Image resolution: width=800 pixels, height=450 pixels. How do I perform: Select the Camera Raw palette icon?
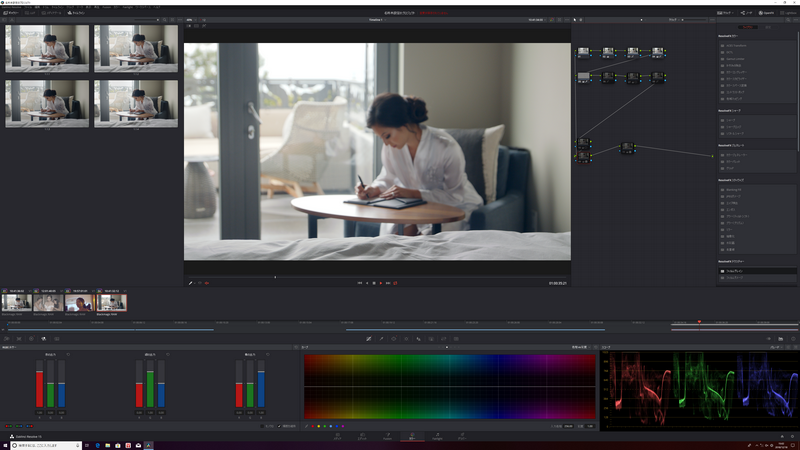(x=7, y=339)
